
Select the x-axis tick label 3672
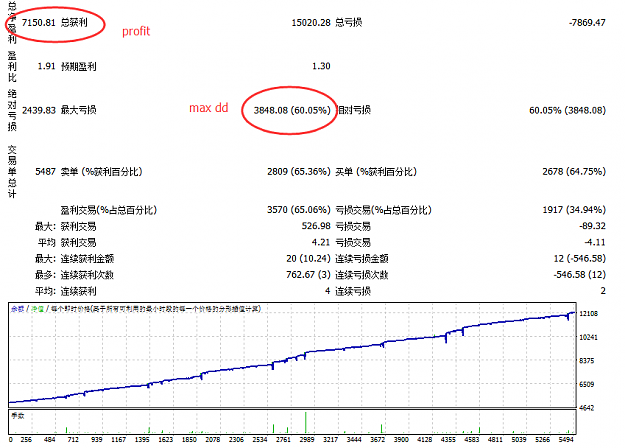[x=378, y=439]
